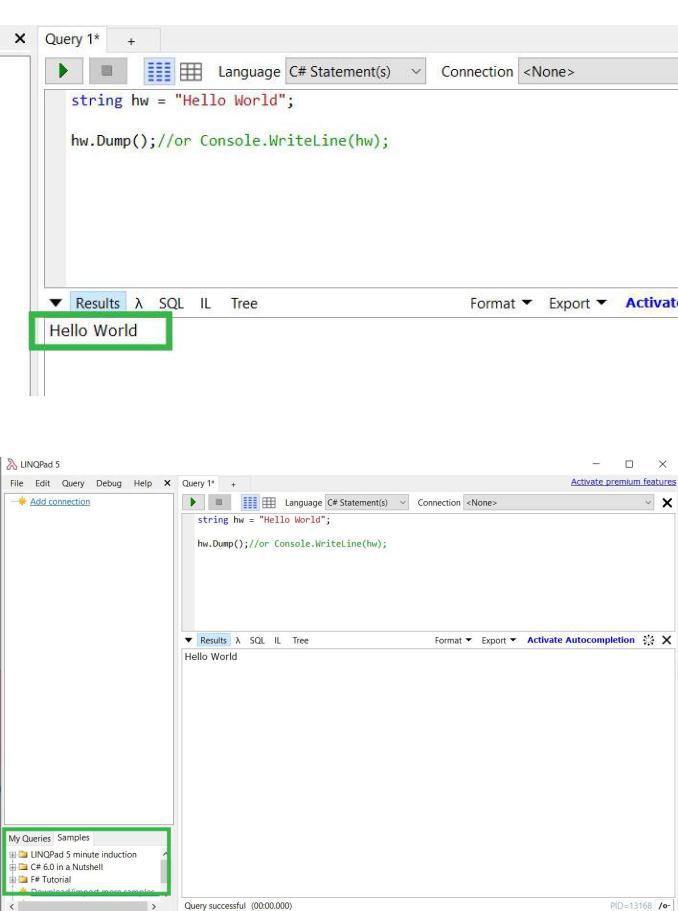Select the SQL tab in the LINQPad 5 window
The height and width of the screenshot is (911, 678).
(x=257, y=640)
